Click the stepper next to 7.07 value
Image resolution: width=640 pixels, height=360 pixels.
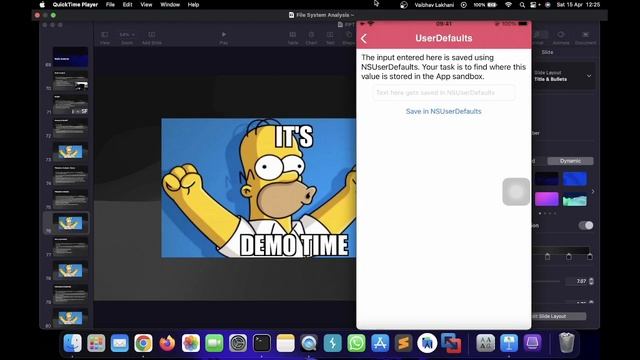point(591,281)
